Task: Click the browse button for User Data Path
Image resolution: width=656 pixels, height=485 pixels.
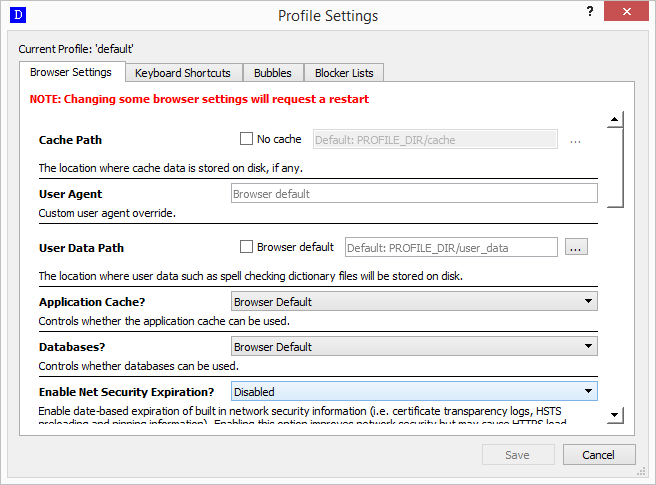Action: 576,247
